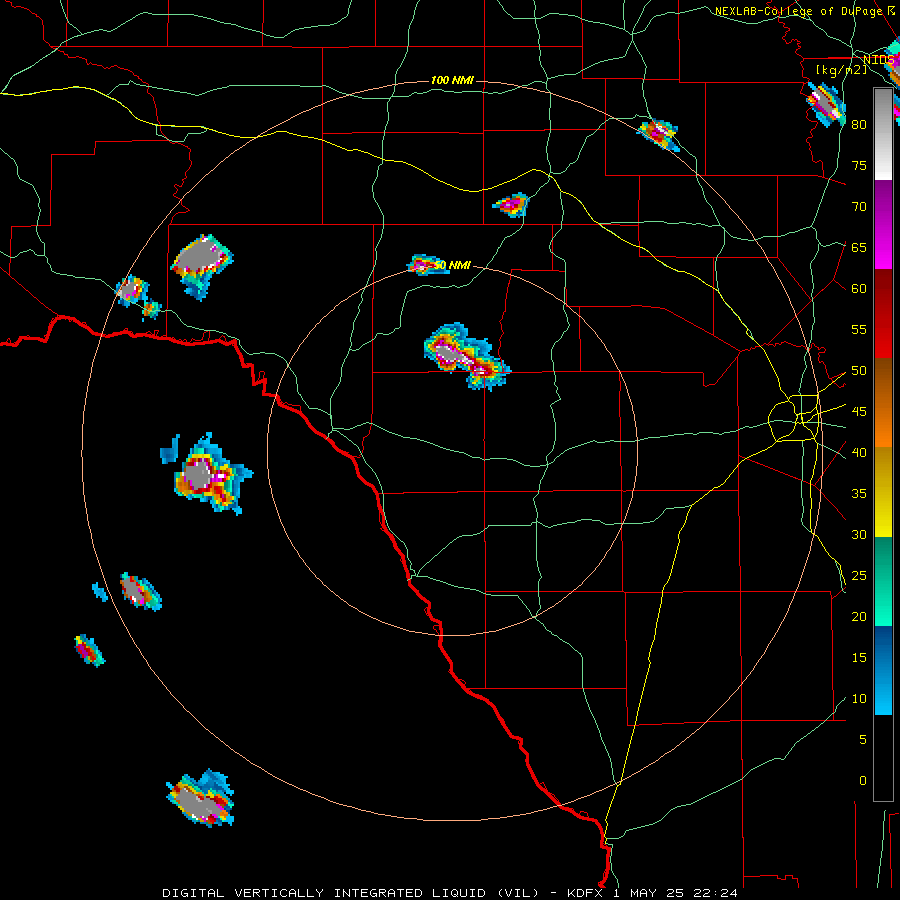Click the scale value 60 label
Viewport: 900px width, 900px height.
point(859,289)
